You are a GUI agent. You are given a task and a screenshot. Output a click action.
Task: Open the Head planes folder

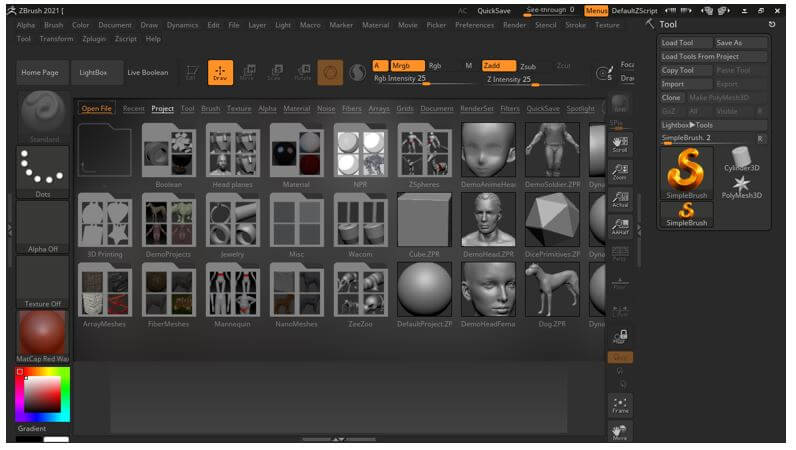click(x=233, y=155)
